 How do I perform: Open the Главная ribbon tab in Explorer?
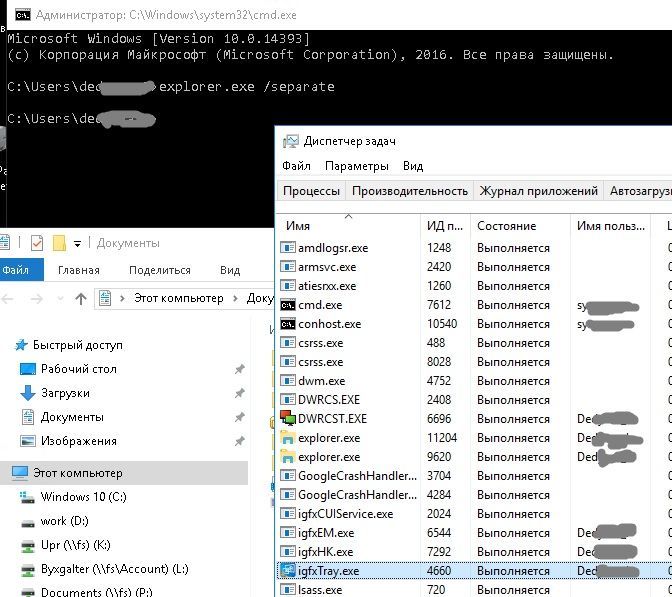click(x=79, y=270)
